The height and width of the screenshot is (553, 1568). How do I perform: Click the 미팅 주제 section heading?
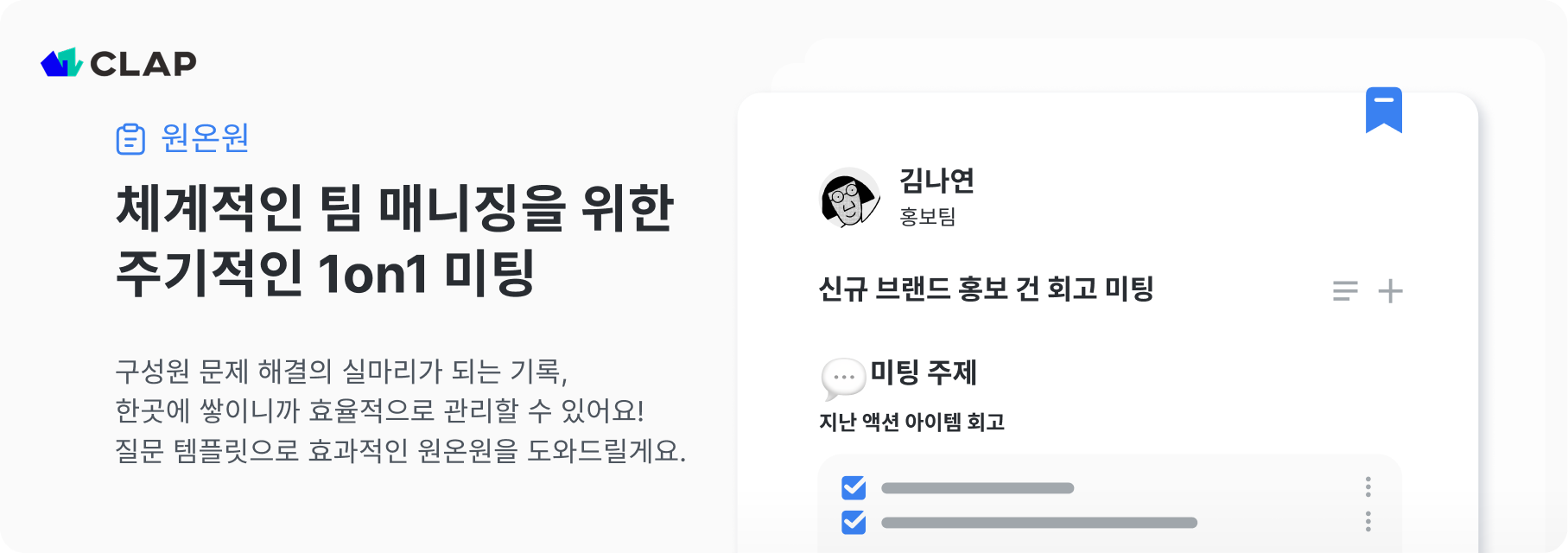[923, 372]
